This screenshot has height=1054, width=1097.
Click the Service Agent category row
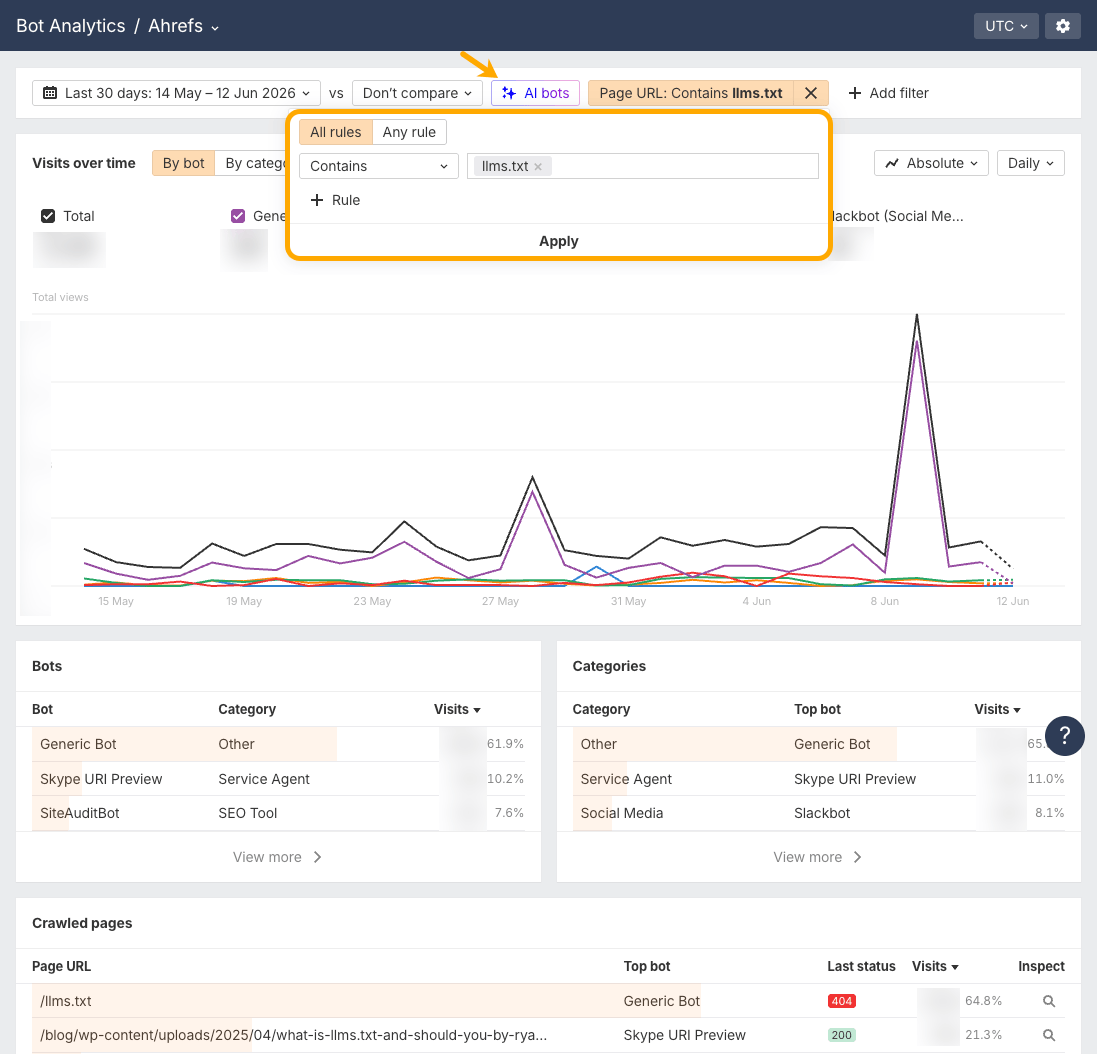[x=819, y=778]
